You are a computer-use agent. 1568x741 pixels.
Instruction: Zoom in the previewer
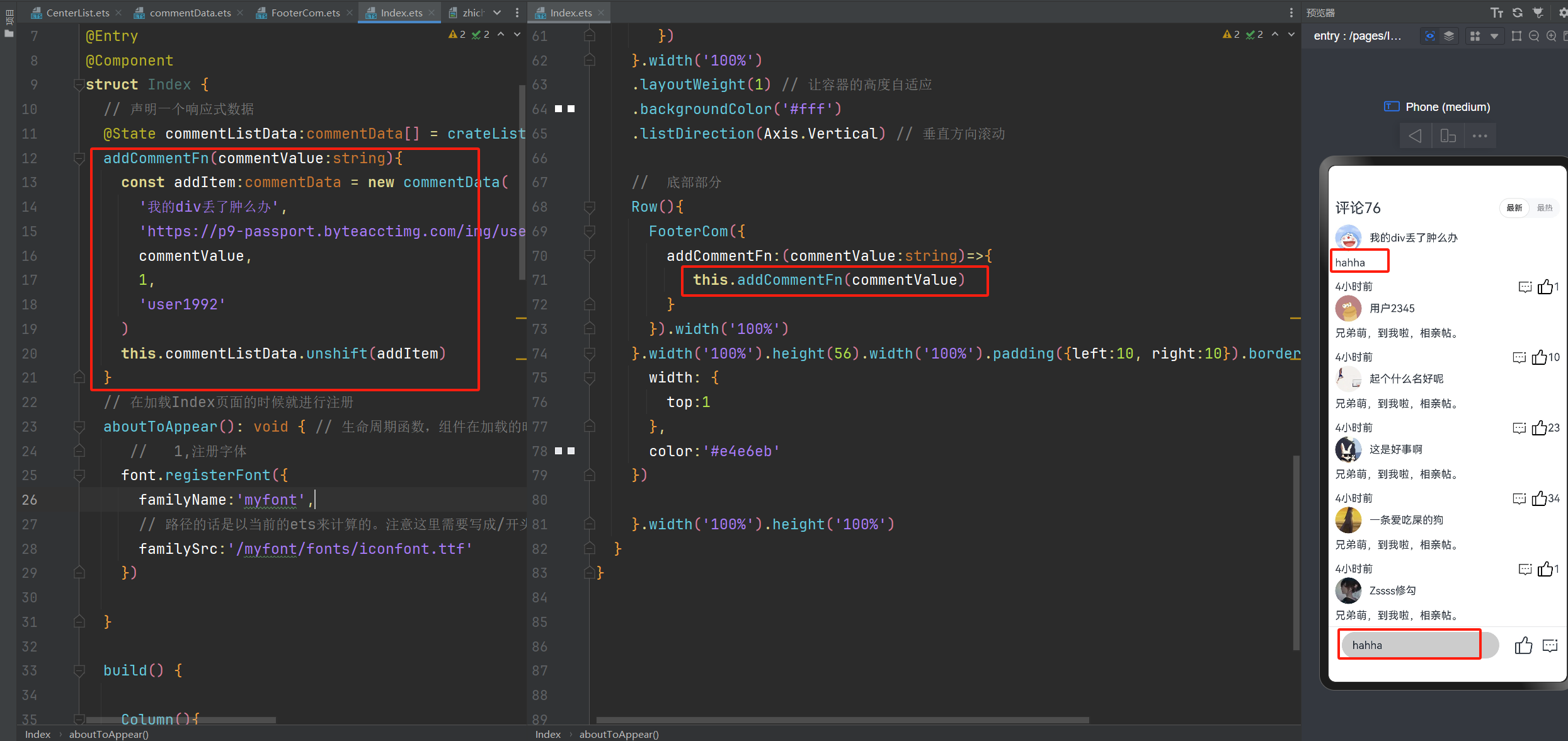[x=1551, y=36]
